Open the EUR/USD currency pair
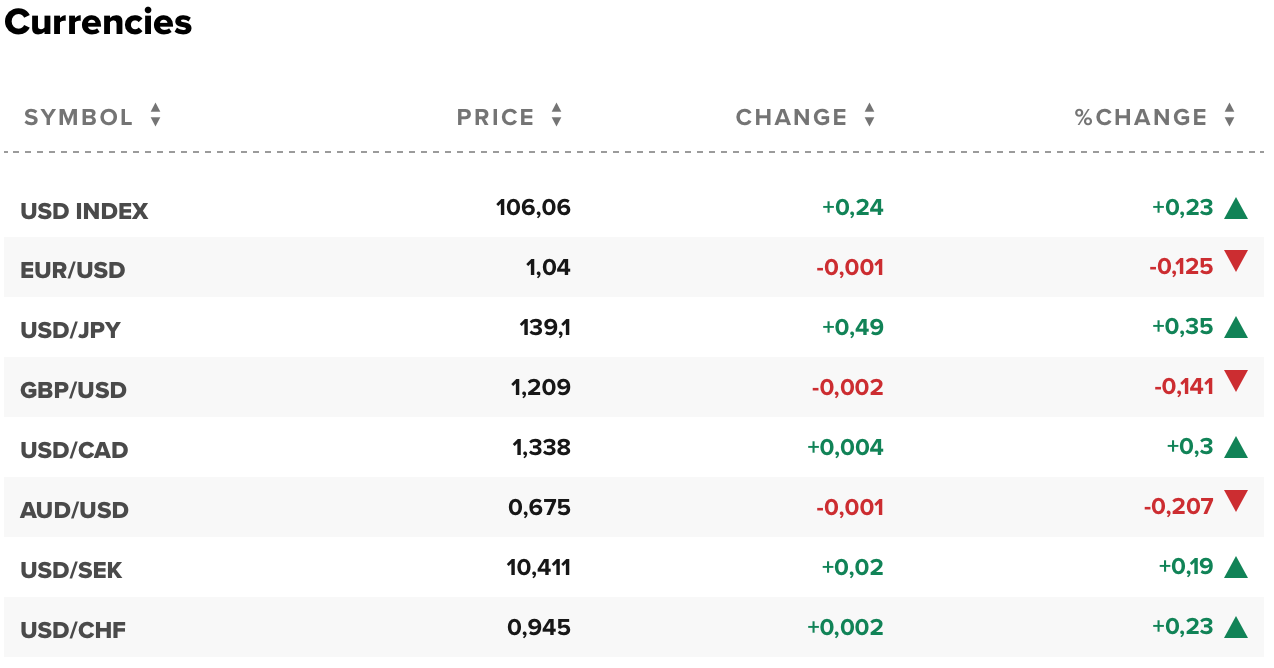Image resolution: width=1274 pixels, height=668 pixels. 72,270
